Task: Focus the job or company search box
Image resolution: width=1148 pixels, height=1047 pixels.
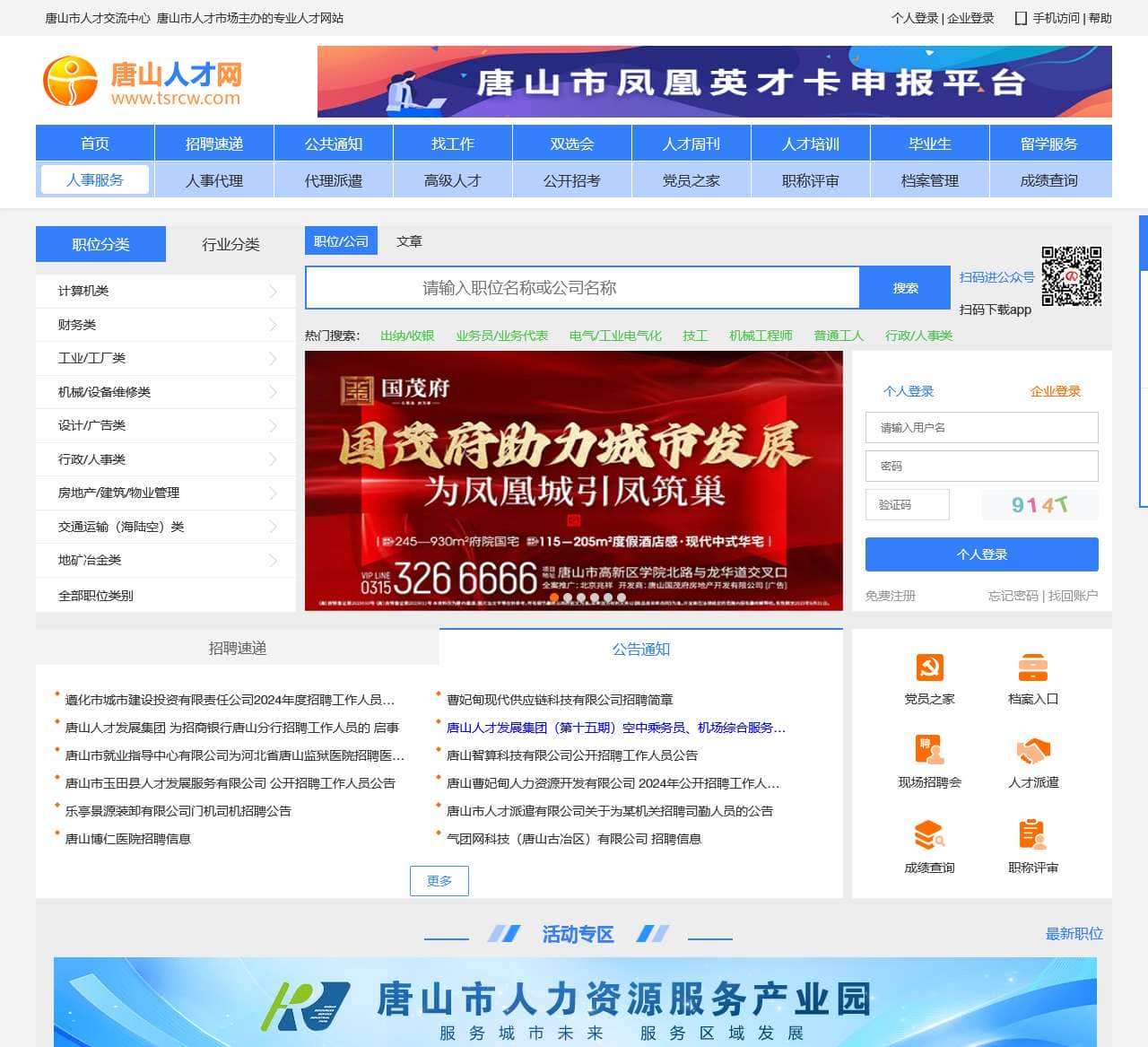Action: point(583,288)
